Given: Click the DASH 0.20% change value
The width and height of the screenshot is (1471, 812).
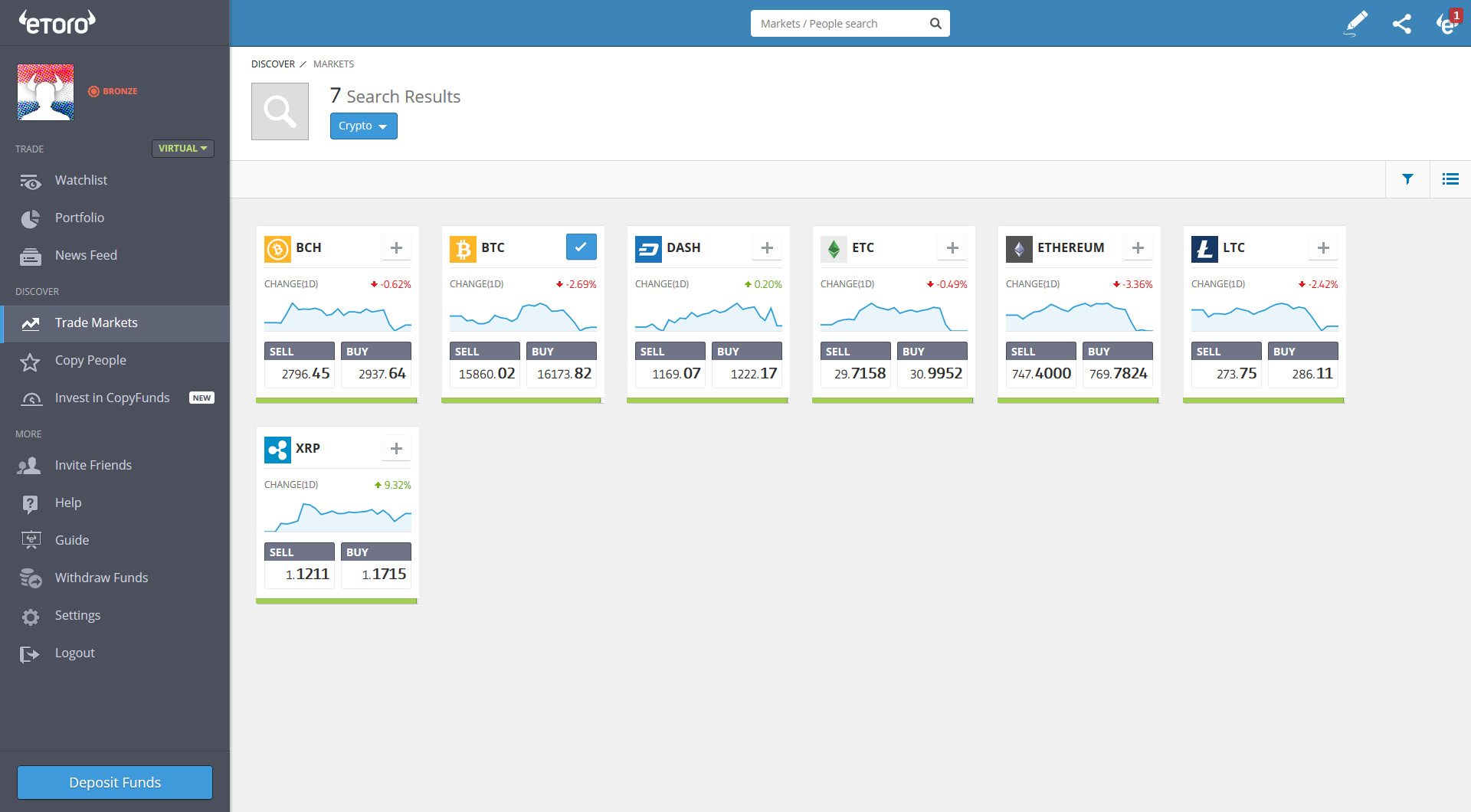Looking at the screenshot, I should tap(763, 284).
